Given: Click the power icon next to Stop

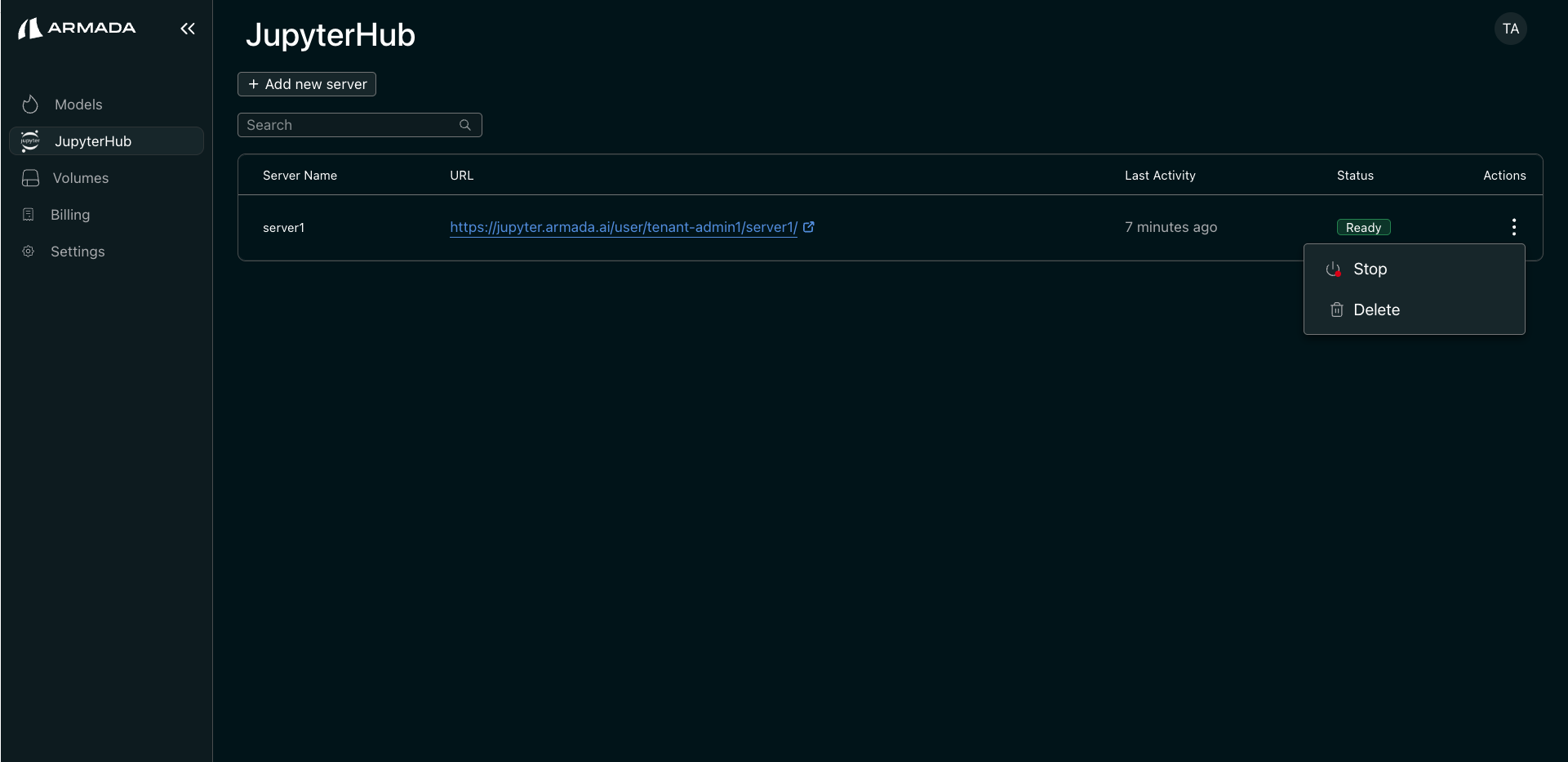Looking at the screenshot, I should click(x=1334, y=270).
